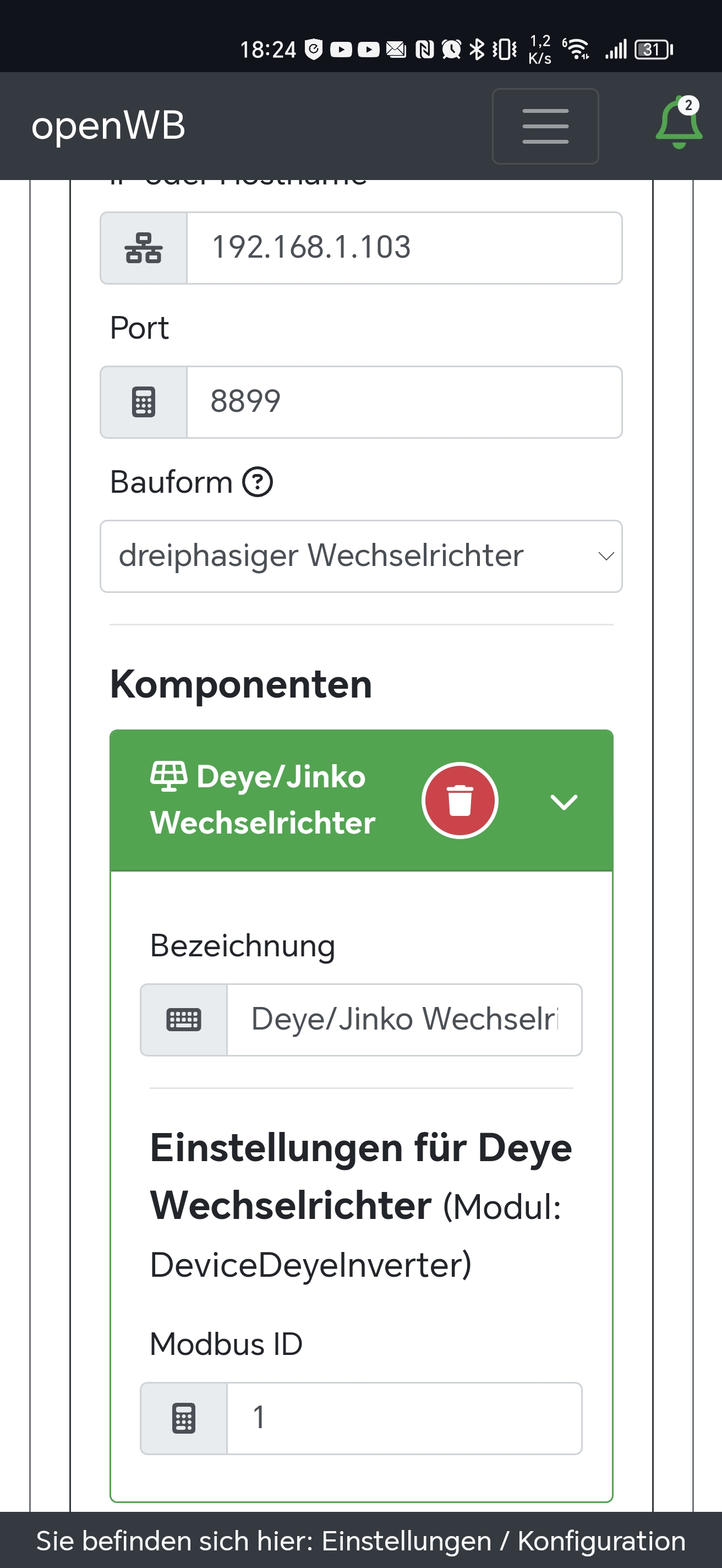Viewport: 722px width, 1568px height.
Task: Collapse the Deye/Jinko component with chevron
Action: 564,802
